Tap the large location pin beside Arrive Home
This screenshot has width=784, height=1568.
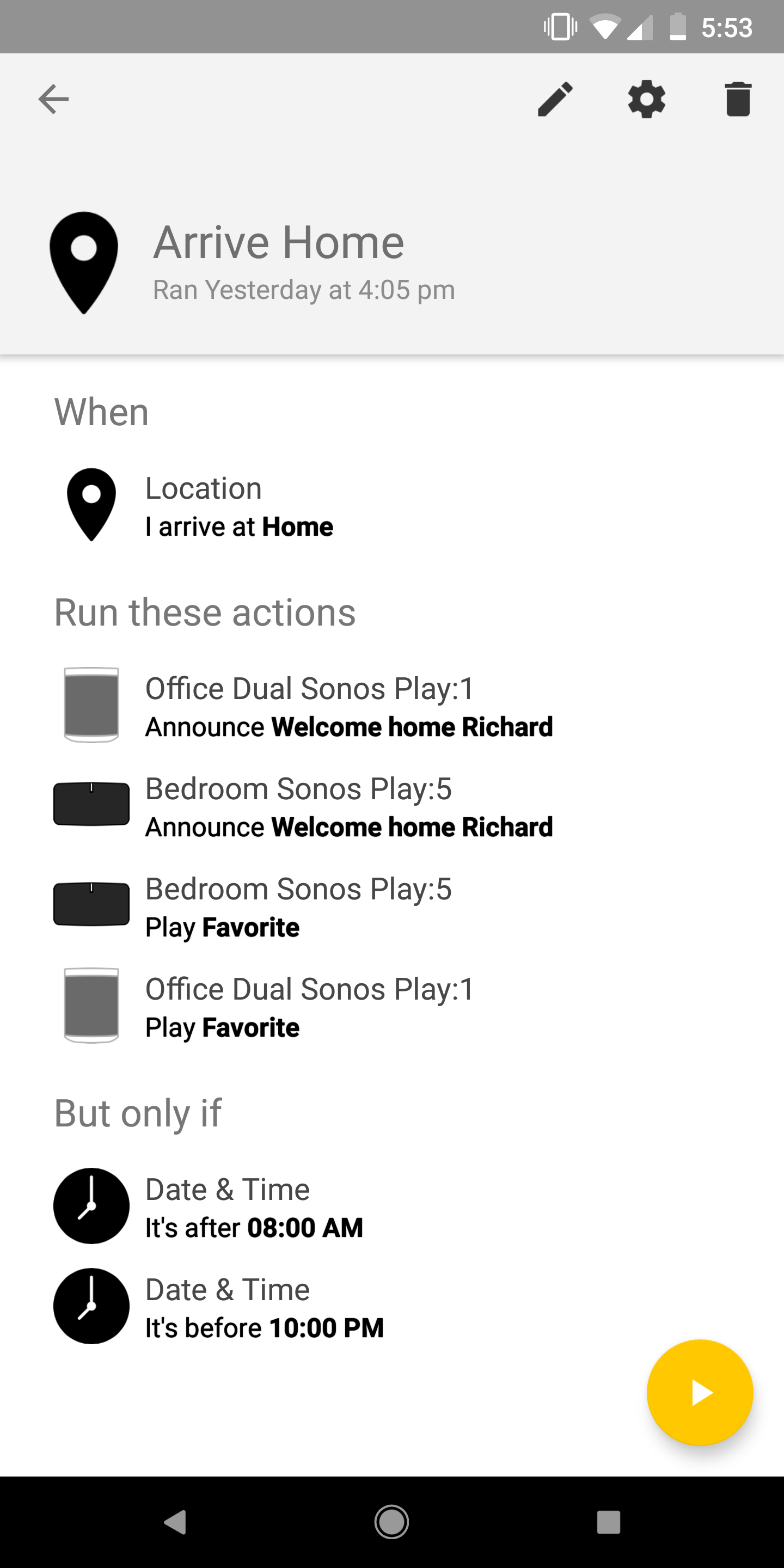(84, 262)
